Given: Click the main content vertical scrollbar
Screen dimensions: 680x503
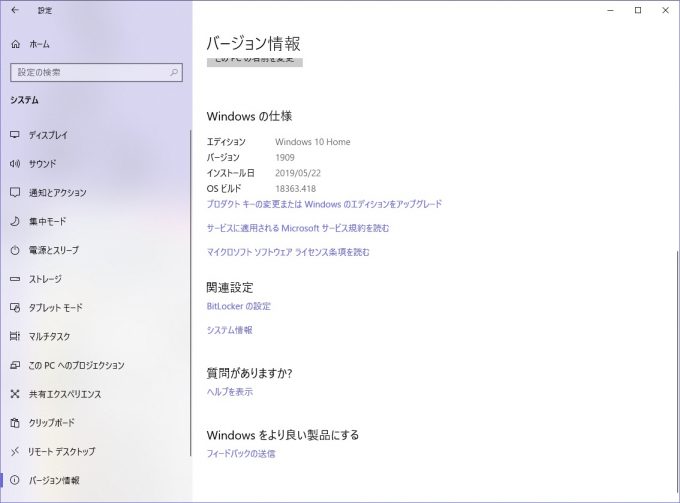Looking at the screenshot, I should 677,373.
